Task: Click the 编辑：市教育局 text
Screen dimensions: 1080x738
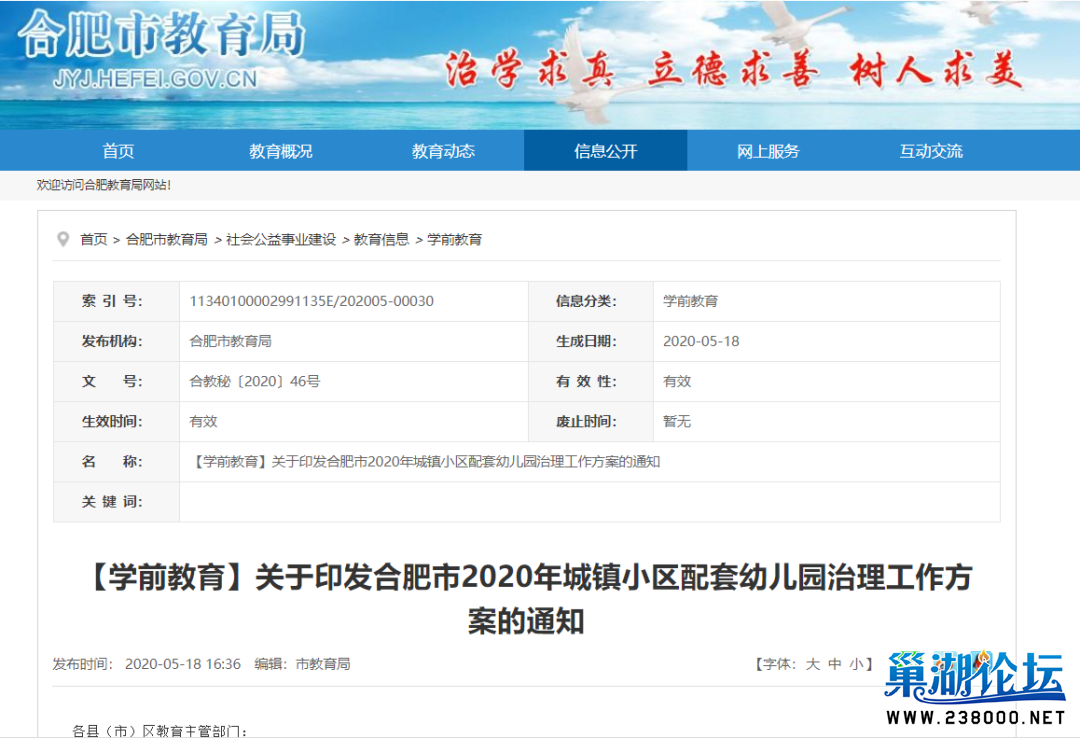Action: pos(302,664)
